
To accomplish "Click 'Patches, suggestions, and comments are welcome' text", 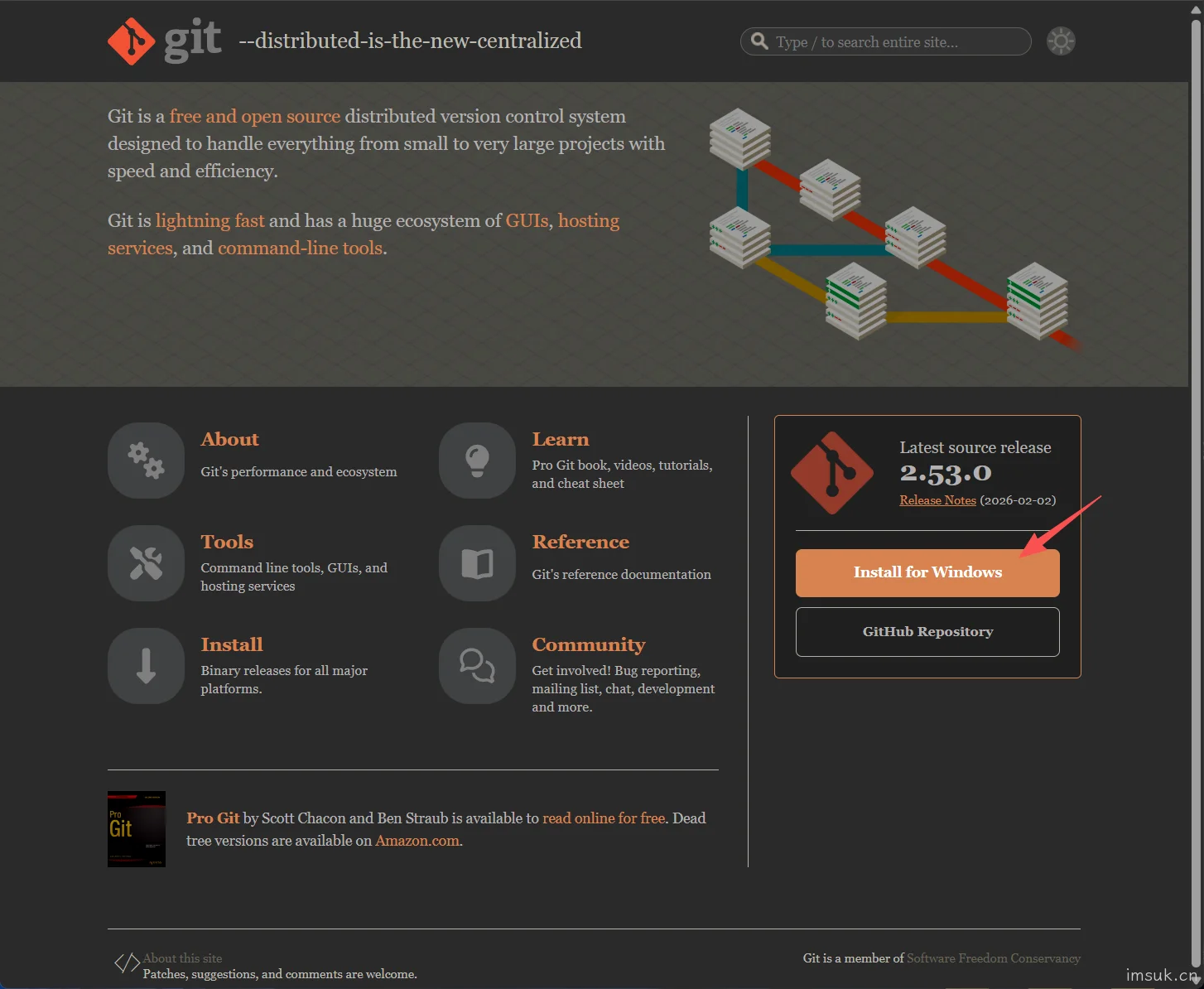I will (280, 974).
